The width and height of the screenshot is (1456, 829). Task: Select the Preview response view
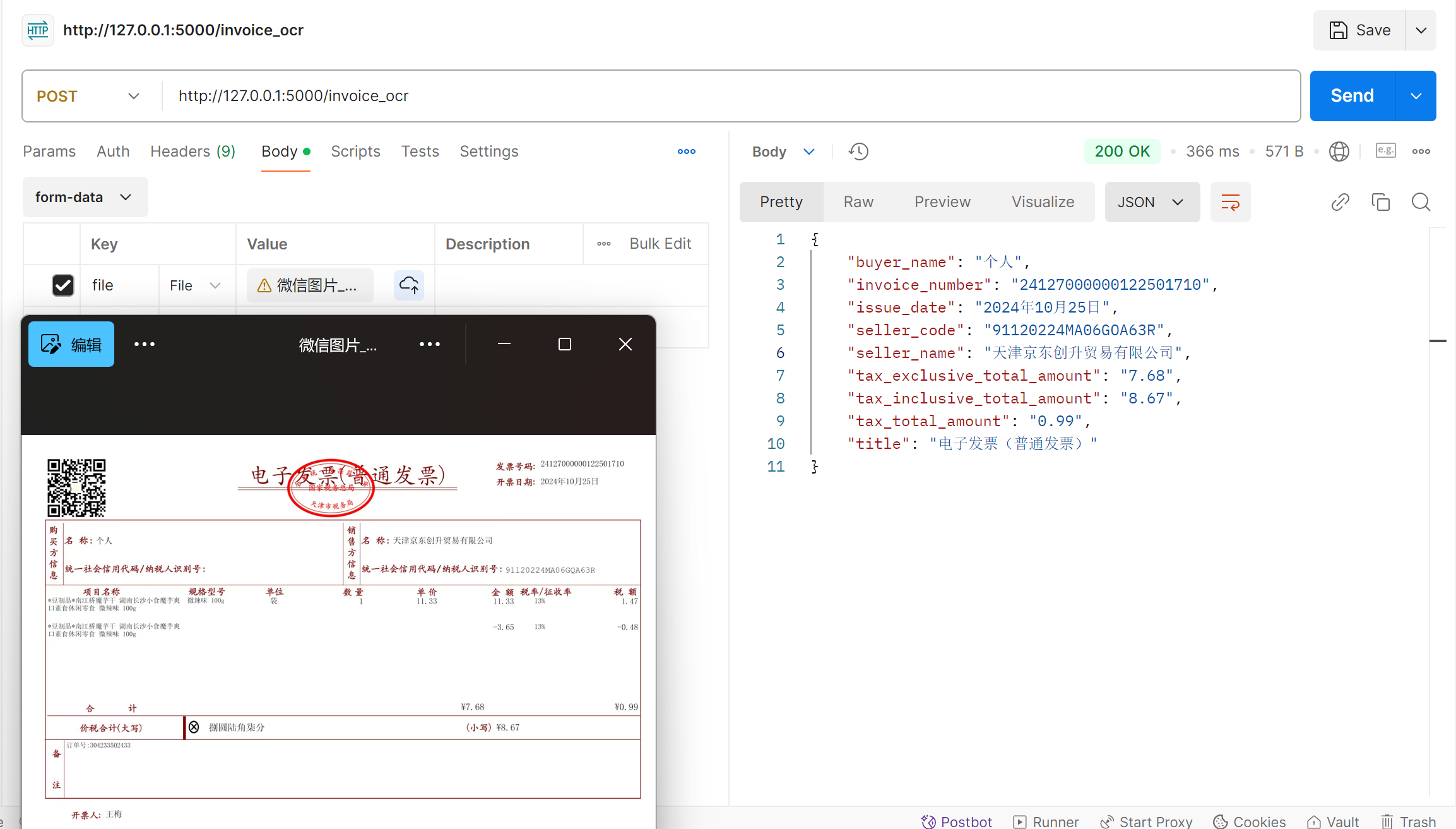[x=942, y=202]
